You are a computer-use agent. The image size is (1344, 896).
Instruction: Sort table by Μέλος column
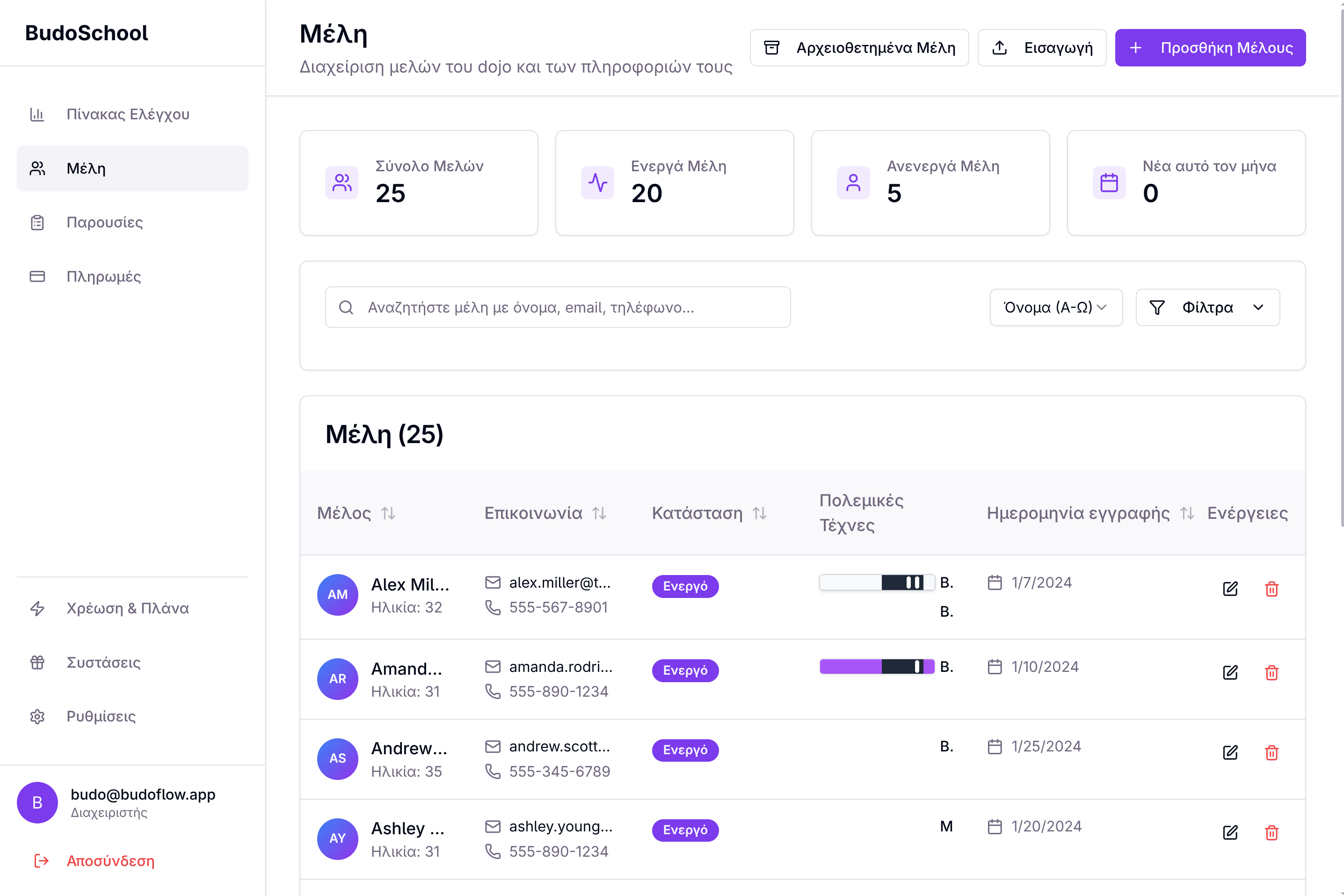pyautogui.click(x=388, y=513)
